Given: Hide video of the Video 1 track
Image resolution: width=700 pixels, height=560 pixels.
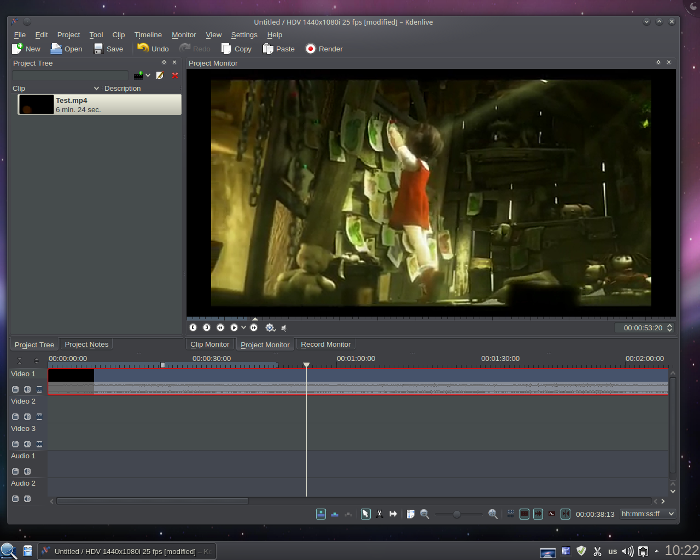Looking at the screenshot, I should coord(39,389).
